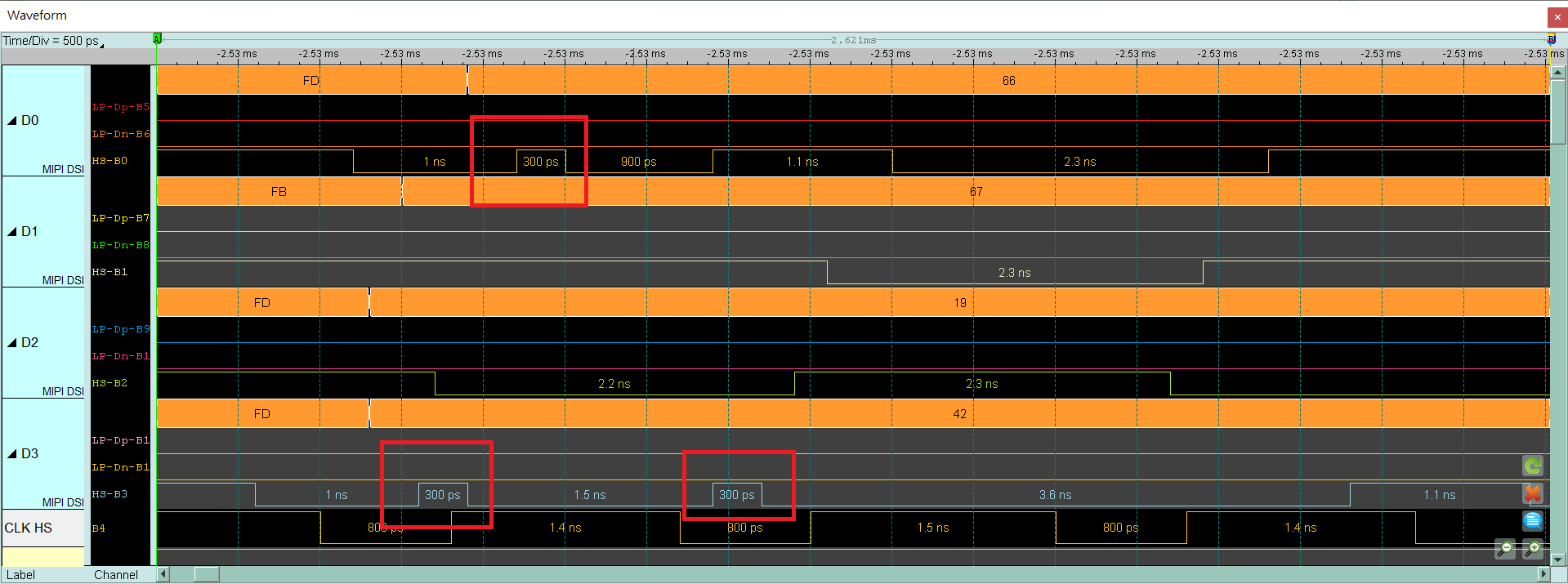Click the MIPI DSI label under D0
The height and width of the screenshot is (584, 1568).
pos(63,170)
